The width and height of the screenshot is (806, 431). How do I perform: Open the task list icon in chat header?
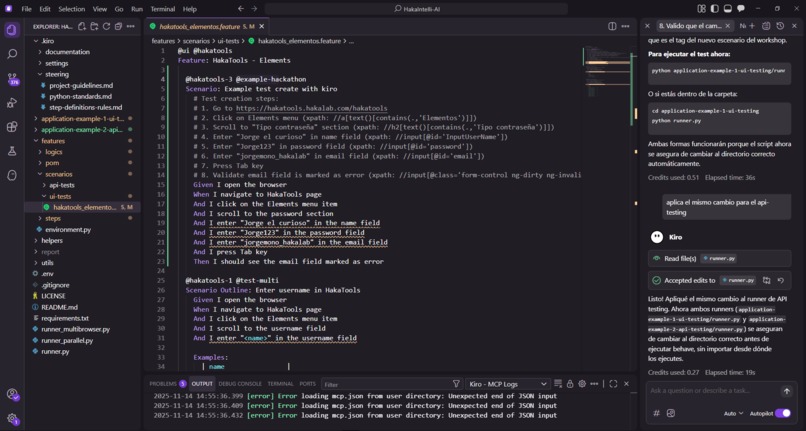[x=766, y=26]
